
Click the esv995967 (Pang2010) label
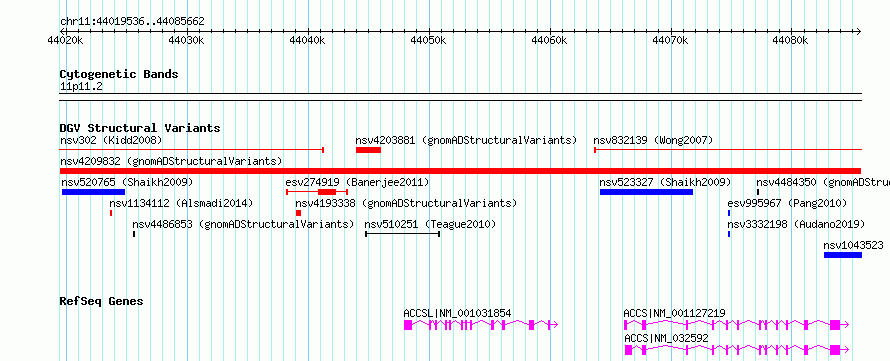(x=787, y=203)
